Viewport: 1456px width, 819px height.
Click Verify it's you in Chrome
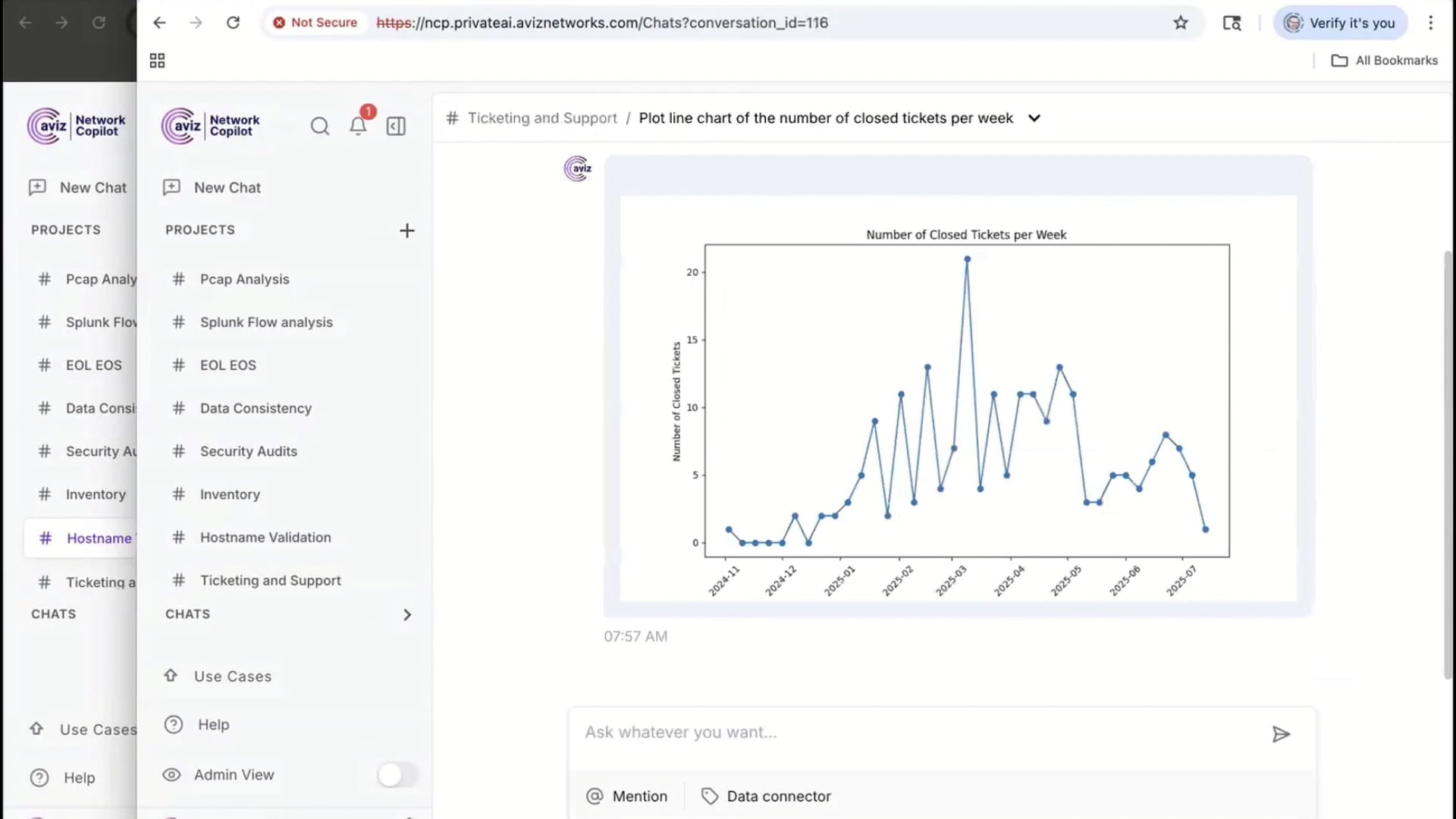1340,23
